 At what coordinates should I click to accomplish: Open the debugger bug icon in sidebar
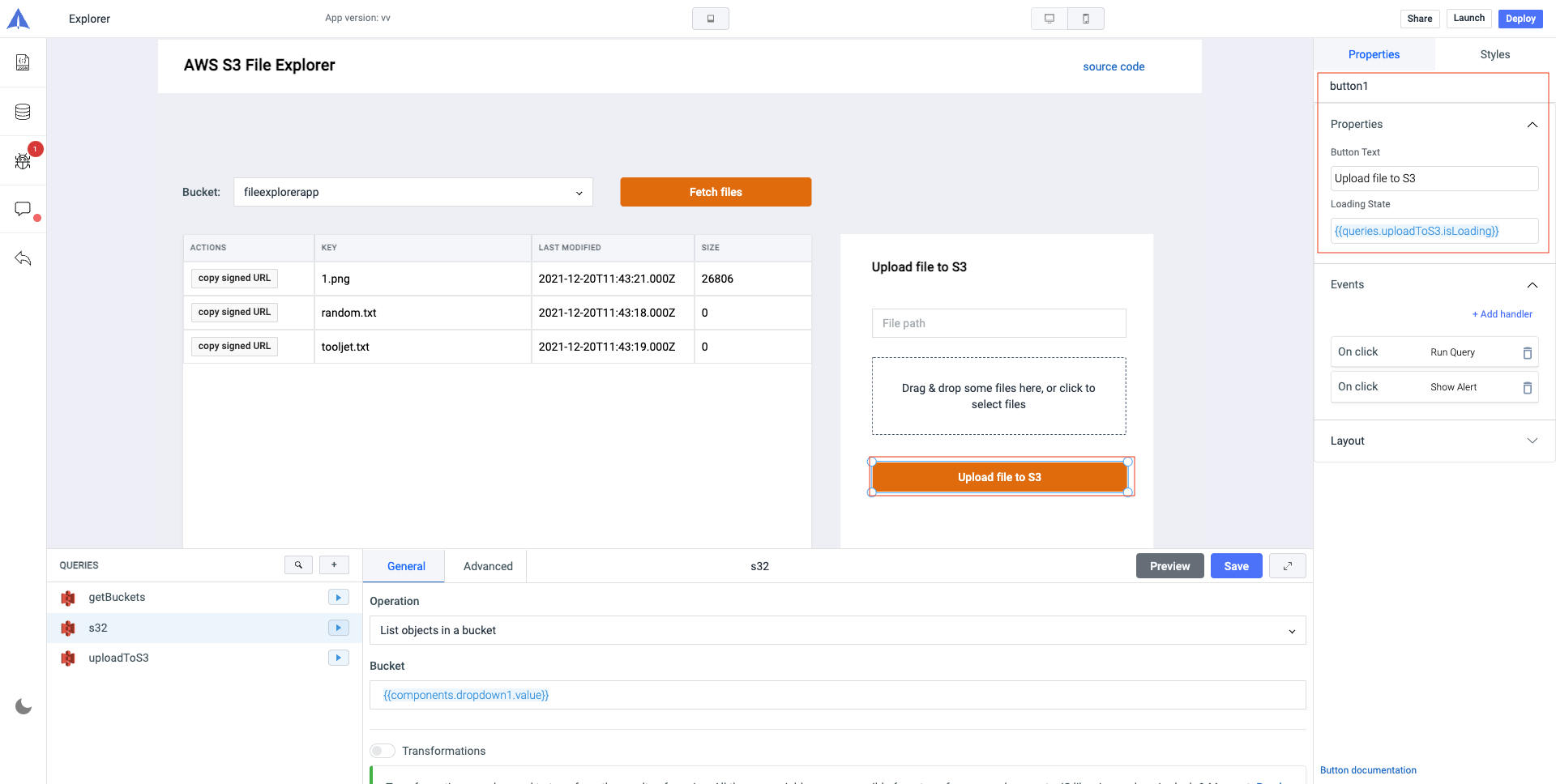pyautogui.click(x=23, y=160)
